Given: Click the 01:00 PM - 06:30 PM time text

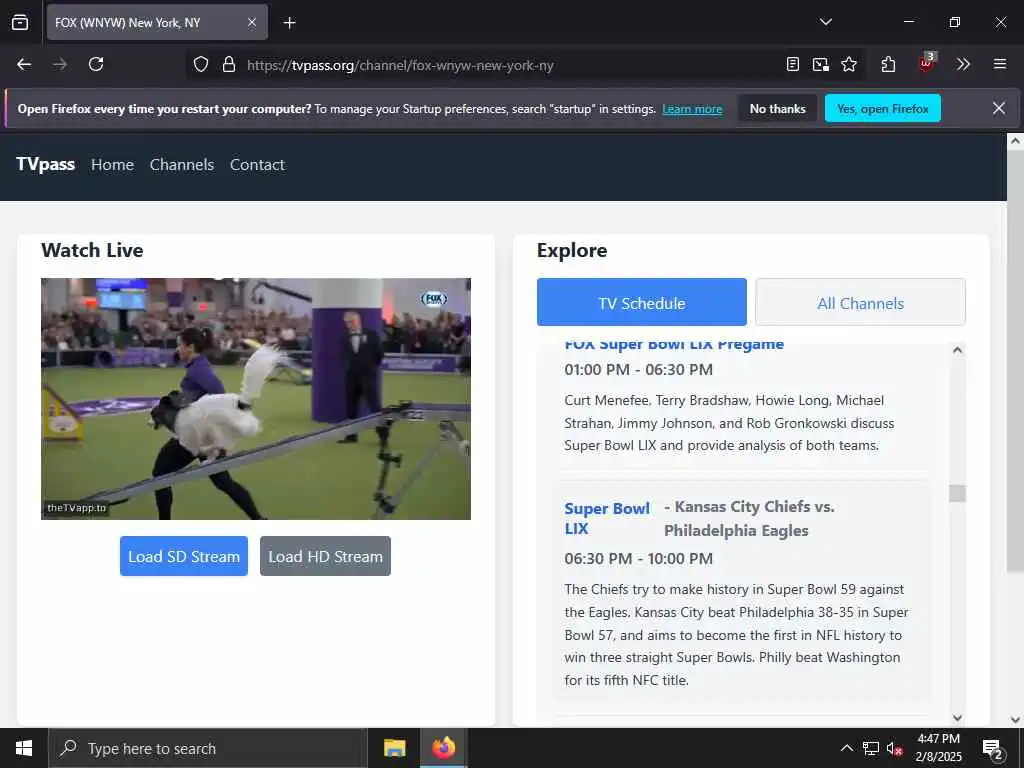Looking at the screenshot, I should (639, 370).
